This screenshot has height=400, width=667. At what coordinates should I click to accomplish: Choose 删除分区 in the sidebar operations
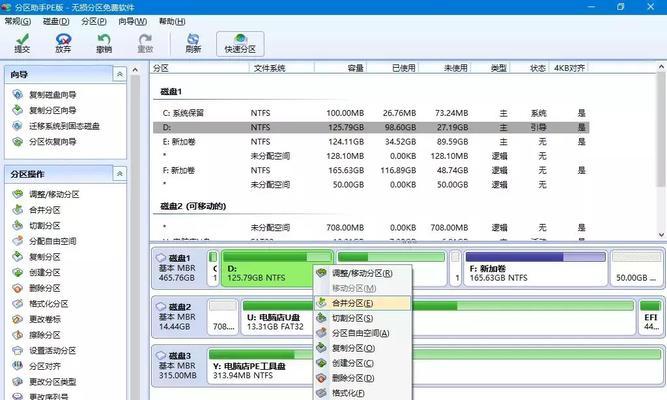pyautogui.click(x=45, y=288)
